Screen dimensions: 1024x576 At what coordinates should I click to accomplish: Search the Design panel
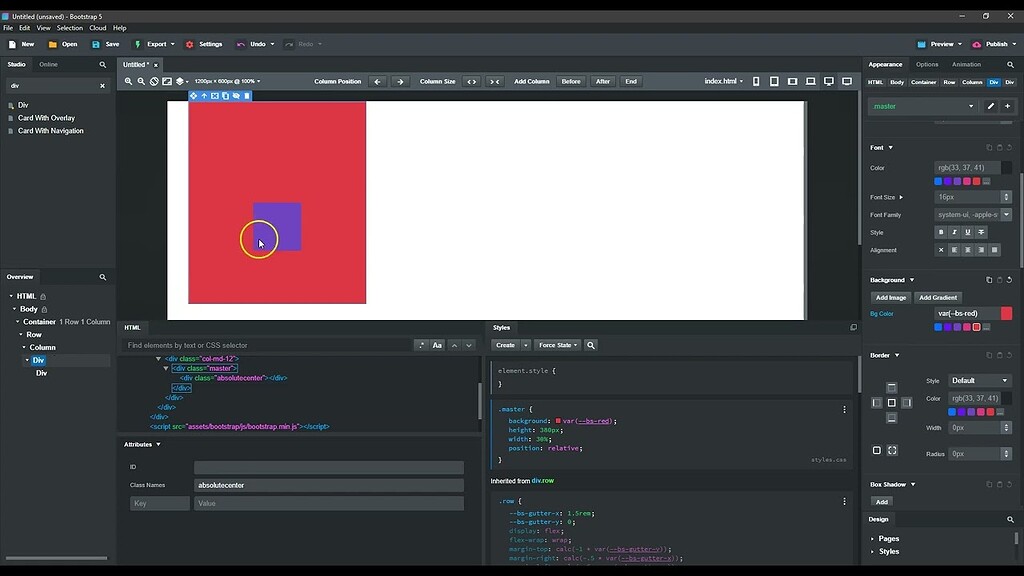tap(1010, 520)
